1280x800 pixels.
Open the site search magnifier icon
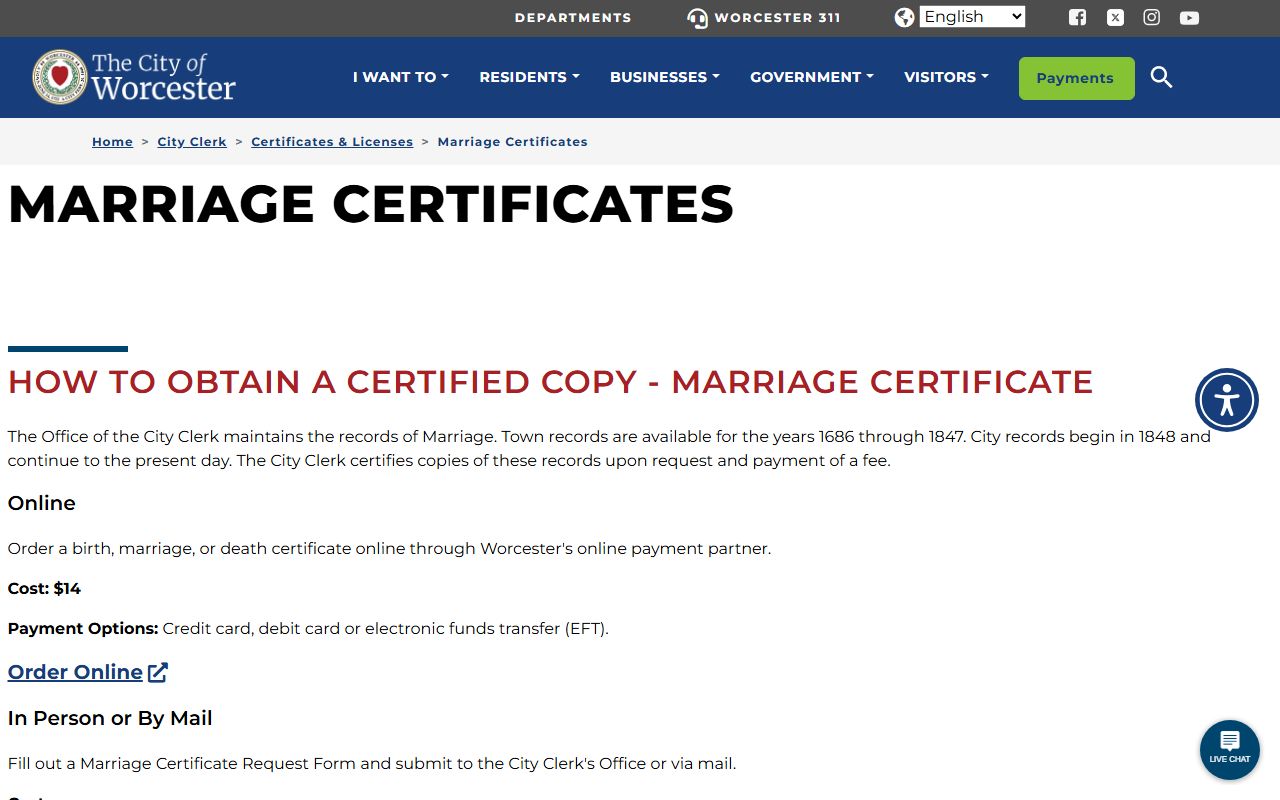click(x=1161, y=77)
